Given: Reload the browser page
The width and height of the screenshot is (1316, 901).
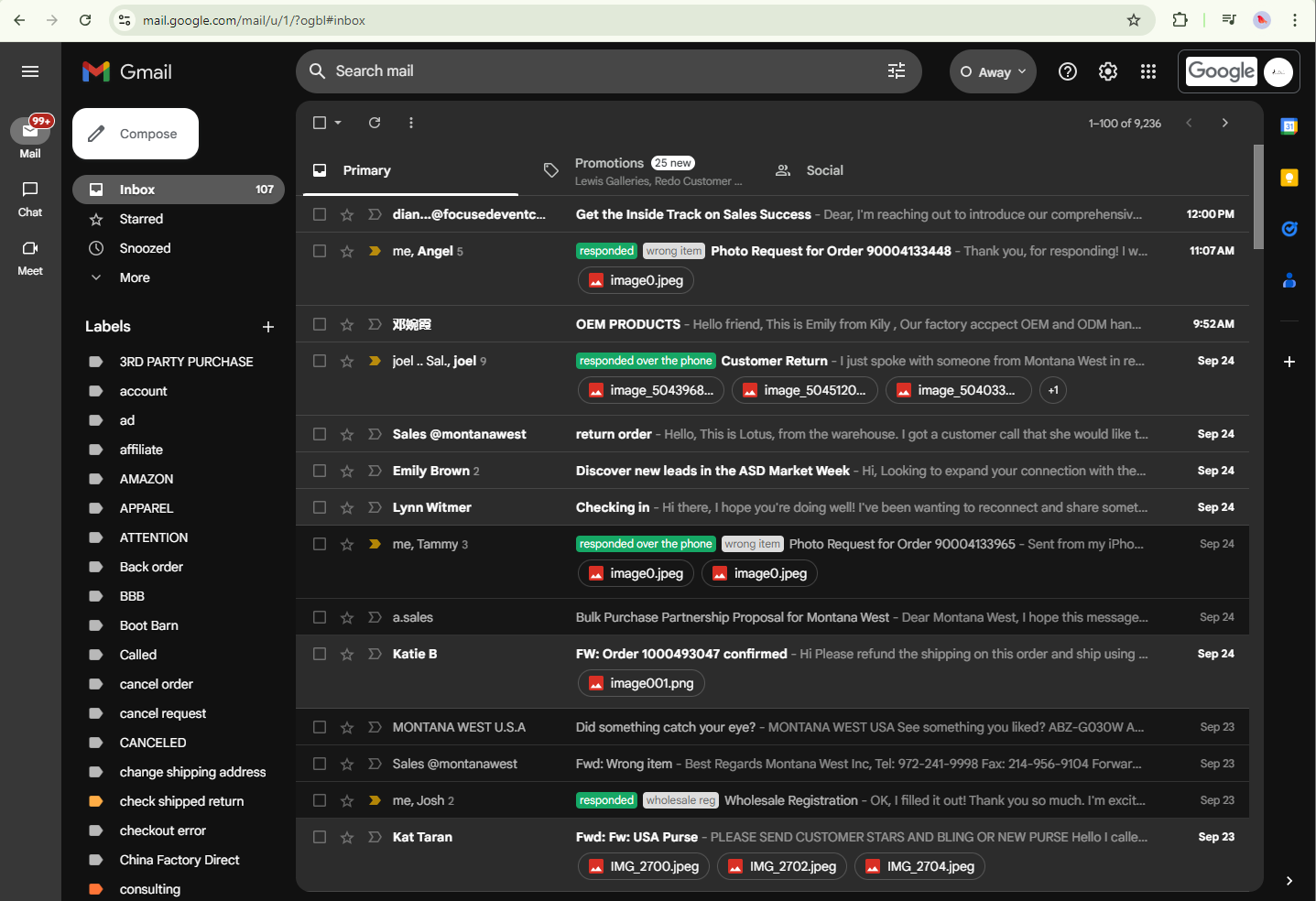Looking at the screenshot, I should 85,20.
